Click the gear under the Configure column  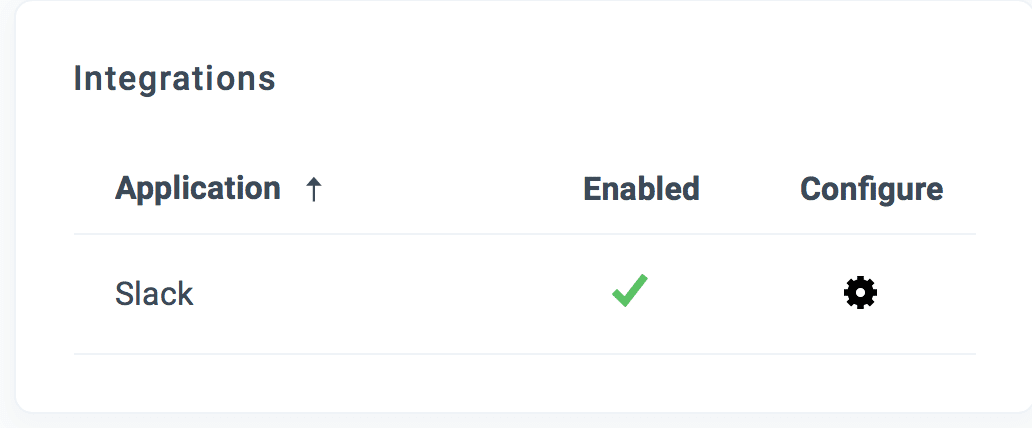(860, 293)
